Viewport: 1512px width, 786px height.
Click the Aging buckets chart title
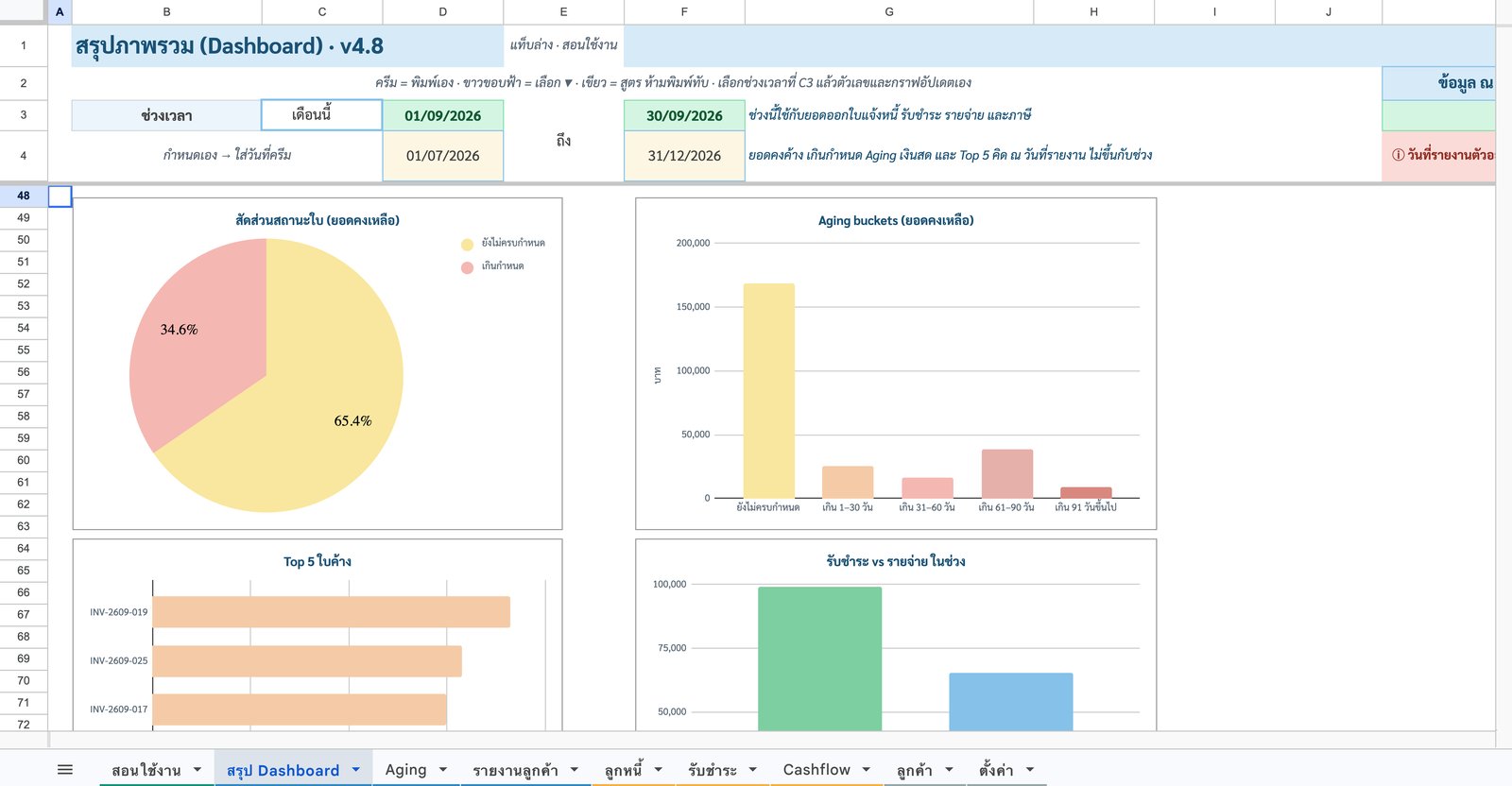[x=896, y=220]
